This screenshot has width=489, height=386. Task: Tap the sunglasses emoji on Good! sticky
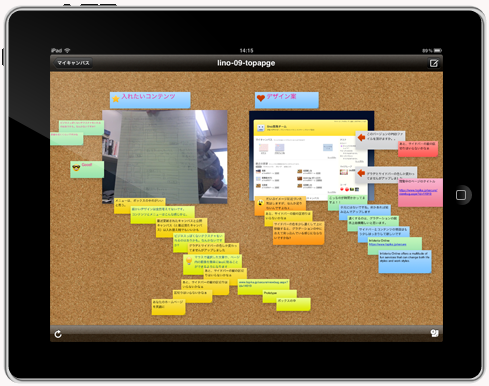76,167
